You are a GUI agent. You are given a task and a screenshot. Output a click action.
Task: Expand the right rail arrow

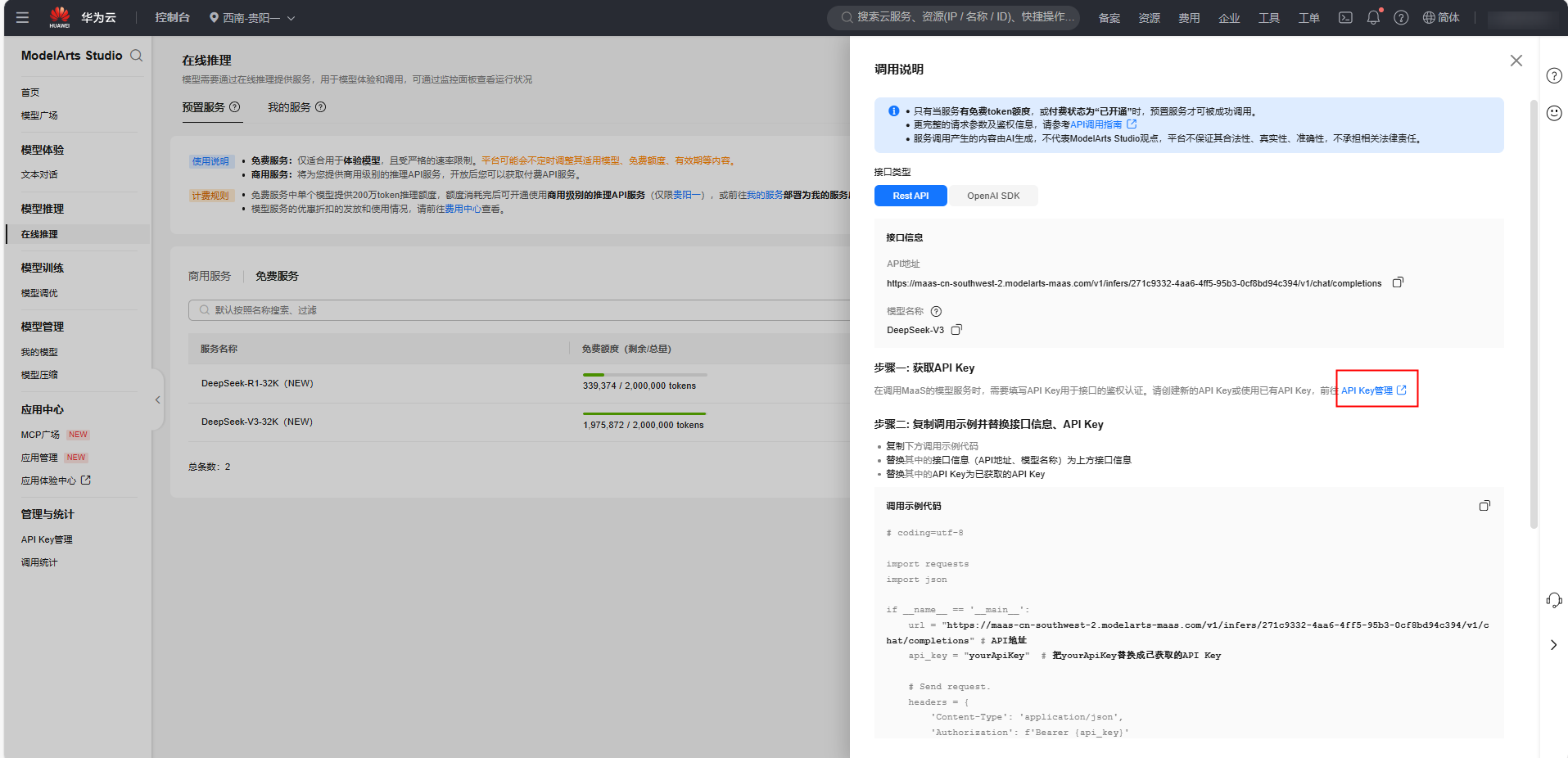[1554, 645]
